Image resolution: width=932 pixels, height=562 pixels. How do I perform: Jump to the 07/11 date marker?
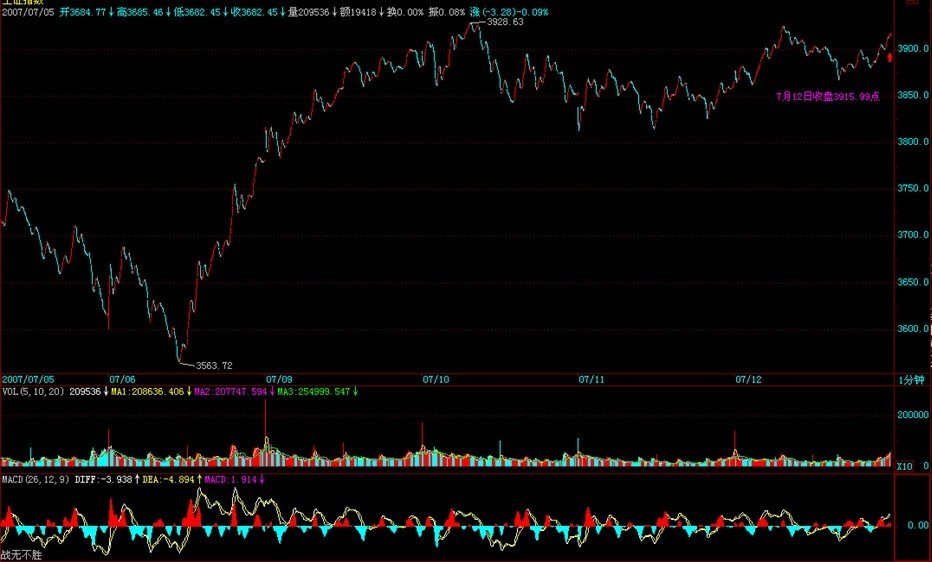click(x=592, y=380)
